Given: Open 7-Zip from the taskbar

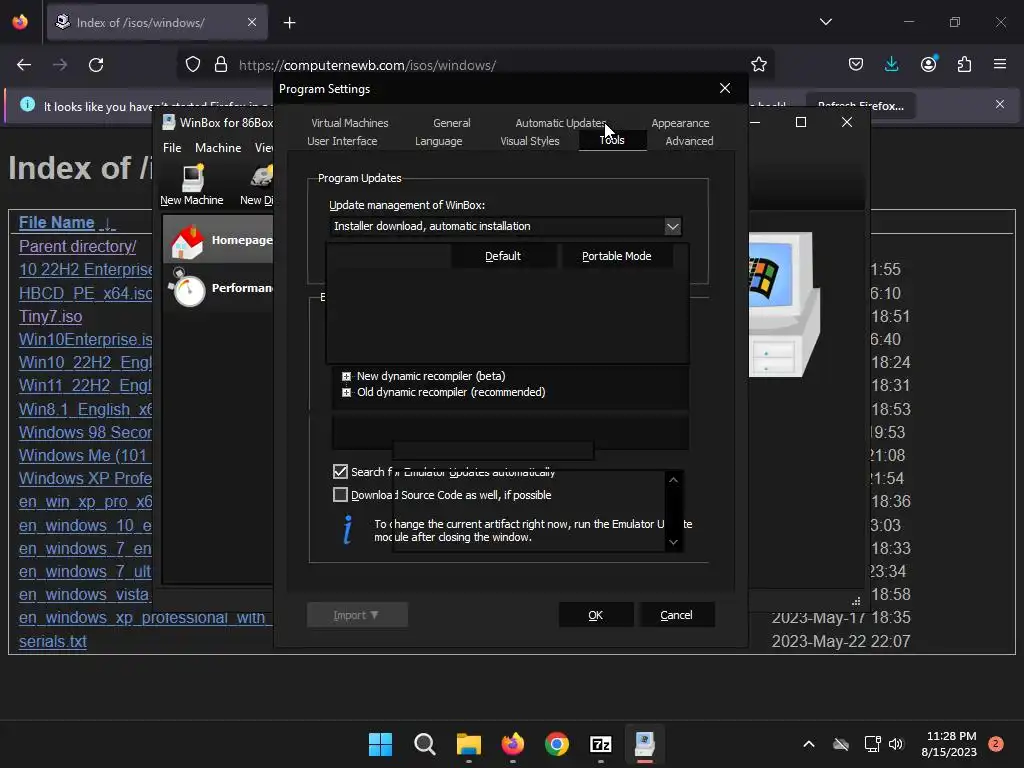Looking at the screenshot, I should (x=600, y=744).
